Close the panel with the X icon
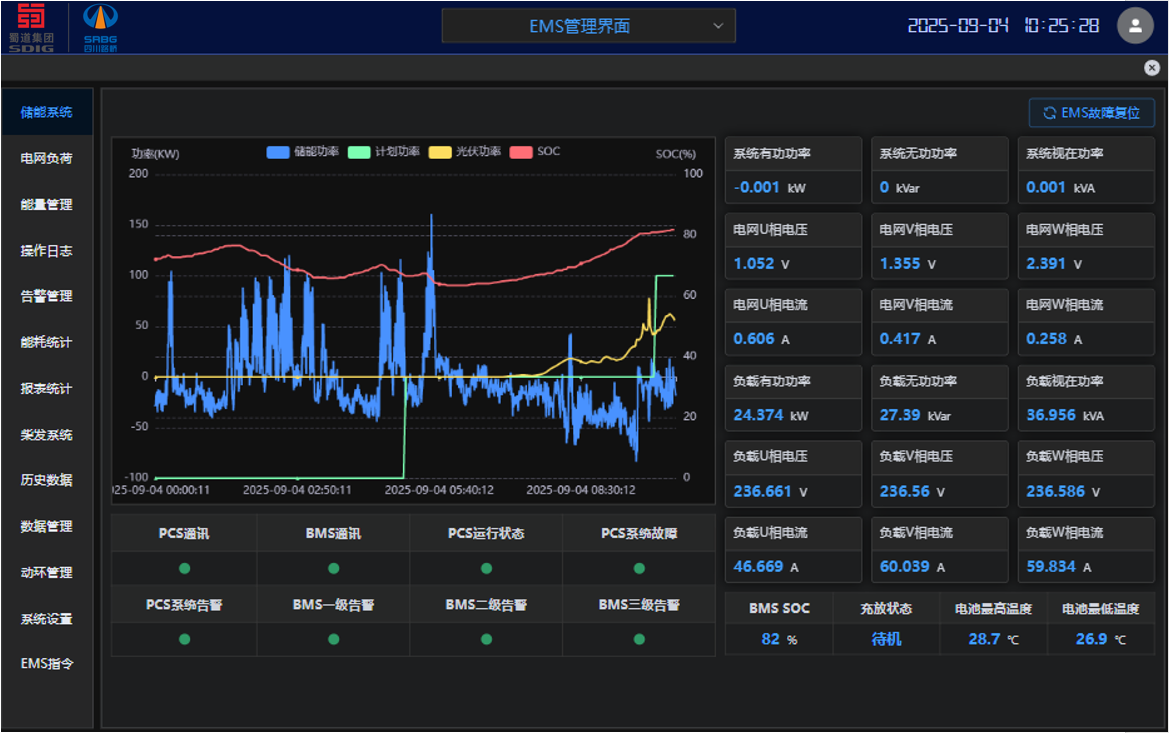 [x=1152, y=67]
